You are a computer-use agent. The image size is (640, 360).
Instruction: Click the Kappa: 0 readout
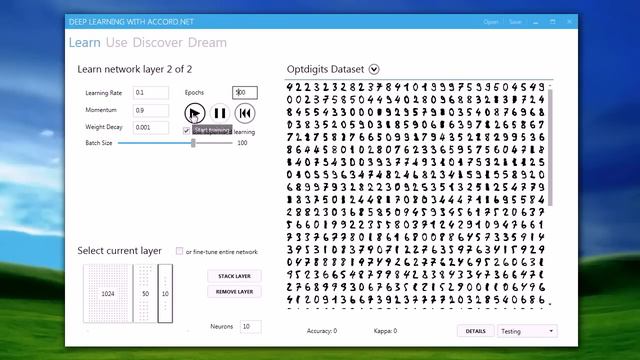385,331
